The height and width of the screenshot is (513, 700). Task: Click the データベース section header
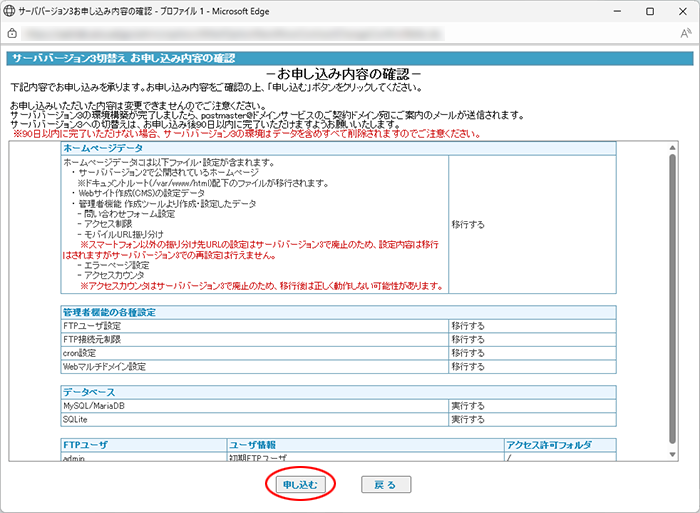click(90, 393)
